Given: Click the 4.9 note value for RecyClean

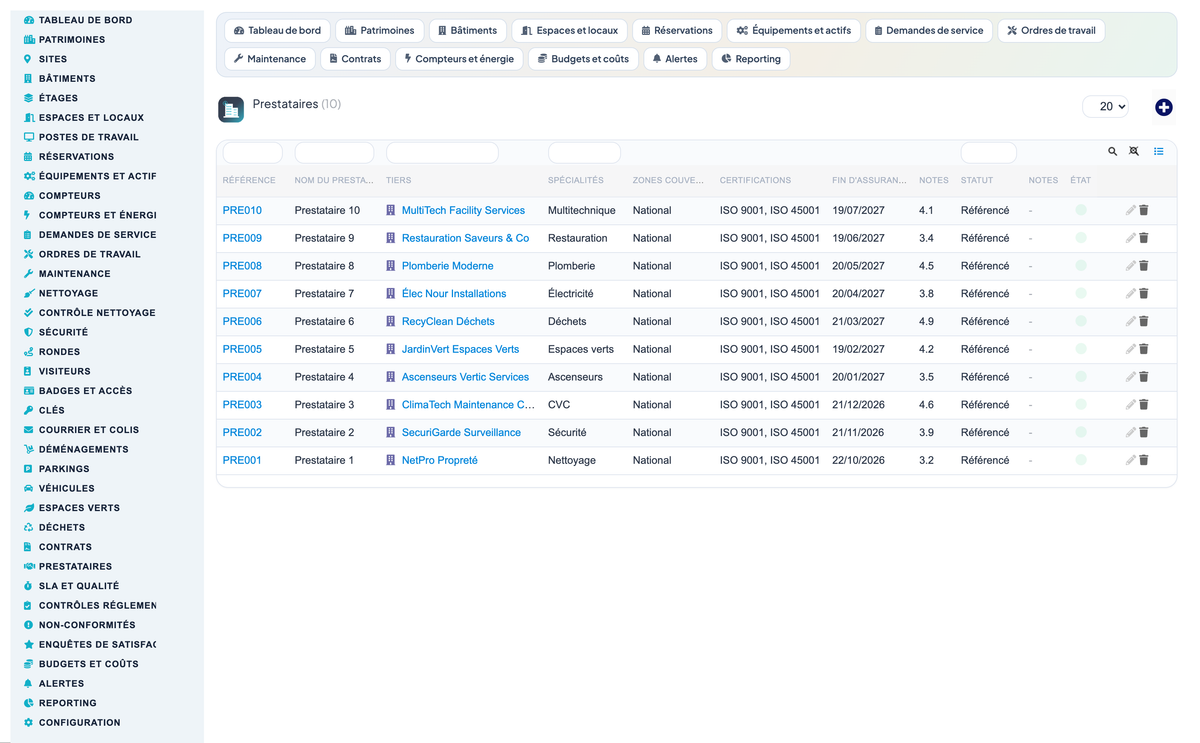Looking at the screenshot, I should point(926,322).
